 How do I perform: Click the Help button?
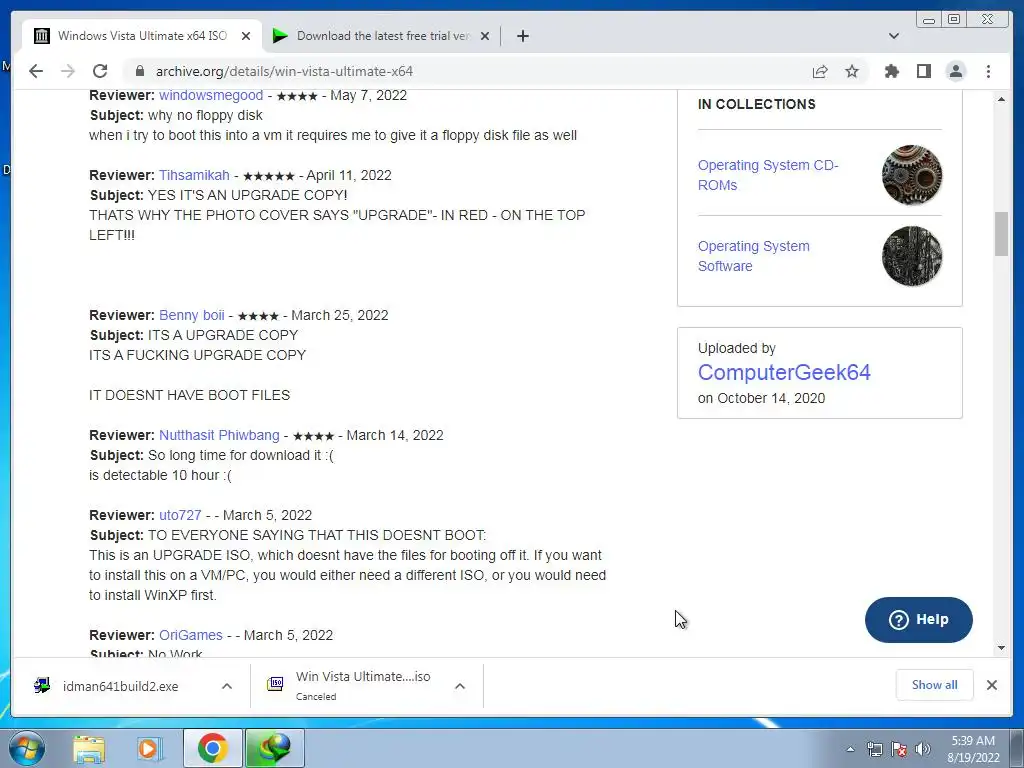[x=918, y=620]
